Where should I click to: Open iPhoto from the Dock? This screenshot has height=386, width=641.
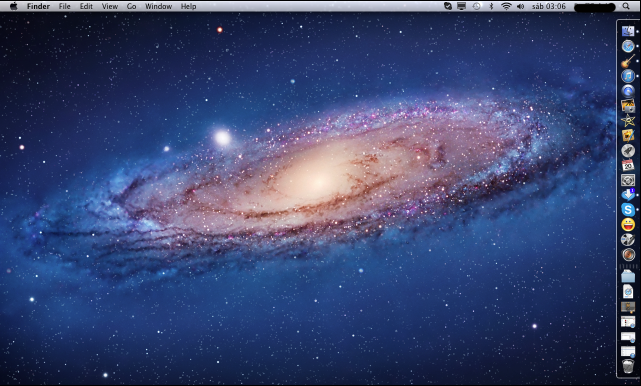coord(628,105)
